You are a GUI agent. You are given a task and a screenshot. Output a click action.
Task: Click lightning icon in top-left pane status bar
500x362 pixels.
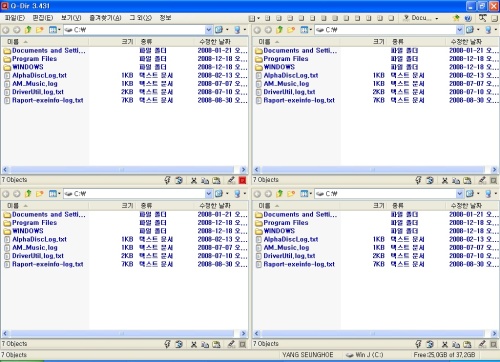167,180
